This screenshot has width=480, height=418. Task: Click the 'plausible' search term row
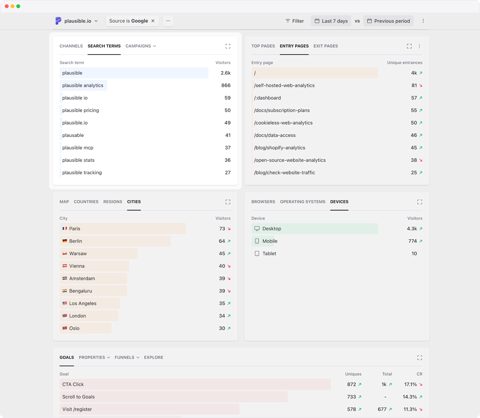(145, 73)
